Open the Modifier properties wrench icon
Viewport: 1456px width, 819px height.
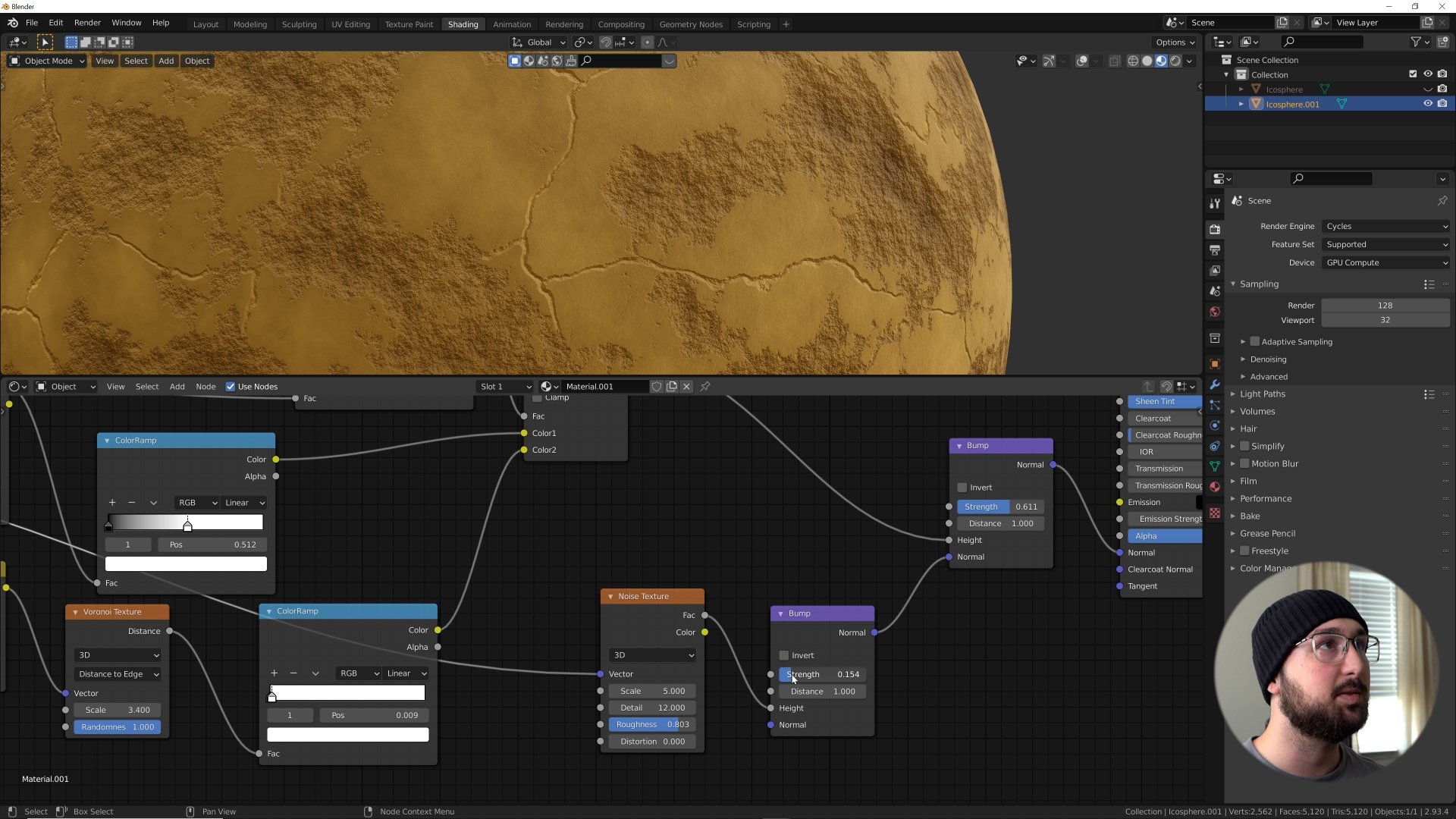(x=1215, y=384)
